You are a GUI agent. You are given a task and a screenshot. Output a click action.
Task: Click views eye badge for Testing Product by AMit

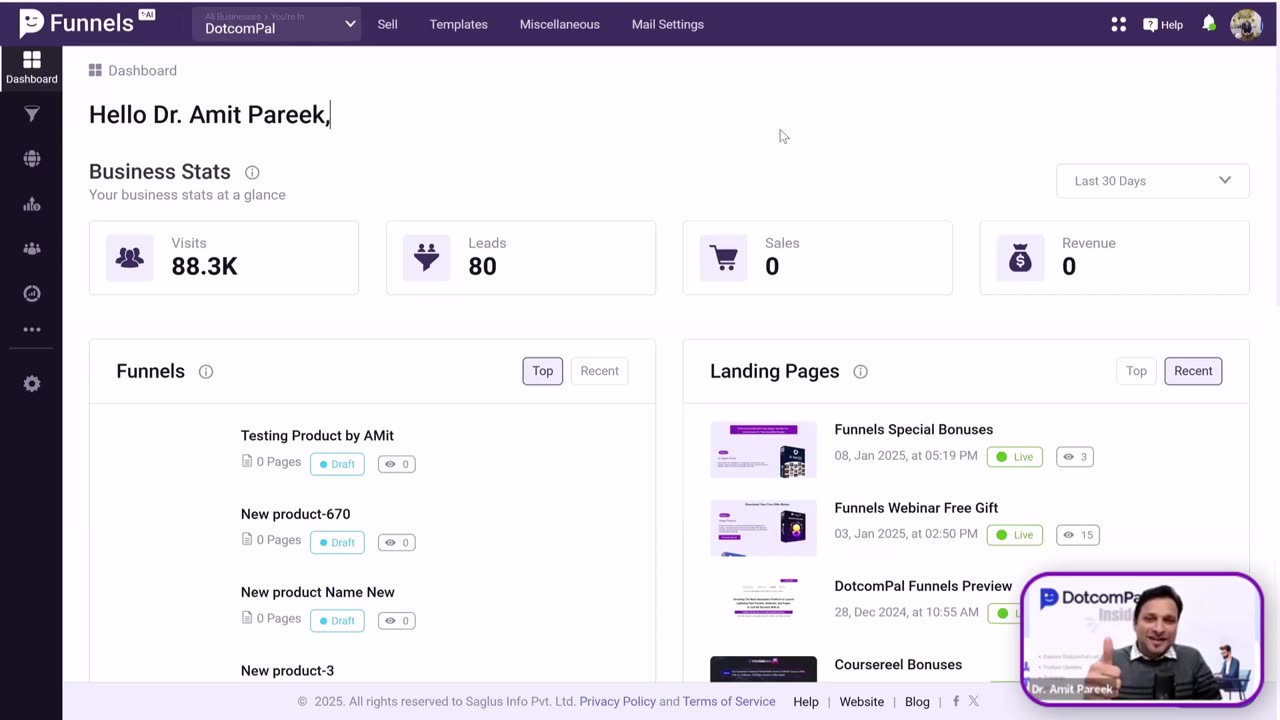pyautogui.click(x=396, y=464)
